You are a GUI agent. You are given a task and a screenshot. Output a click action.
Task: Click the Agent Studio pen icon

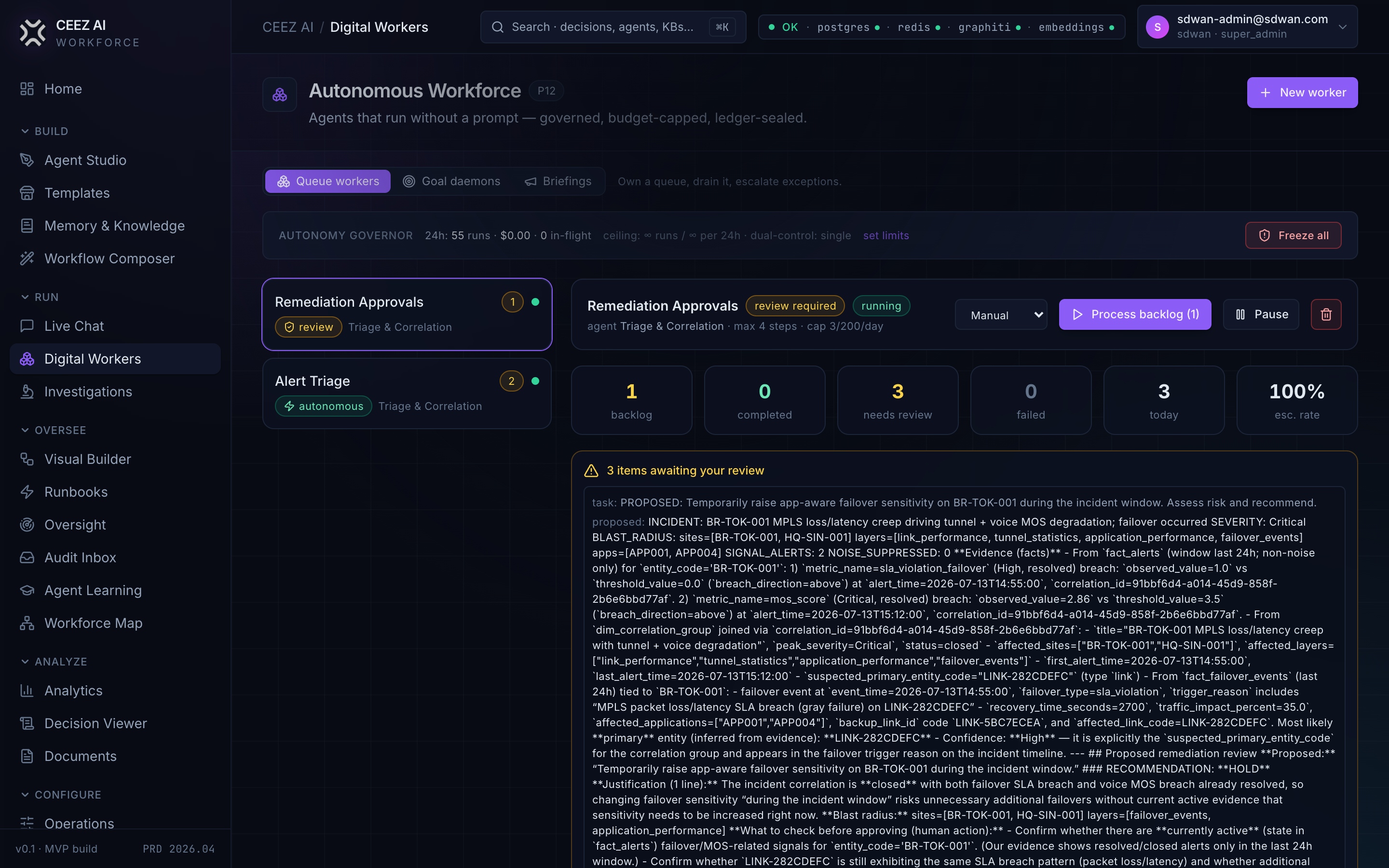(x=27, y=160)
